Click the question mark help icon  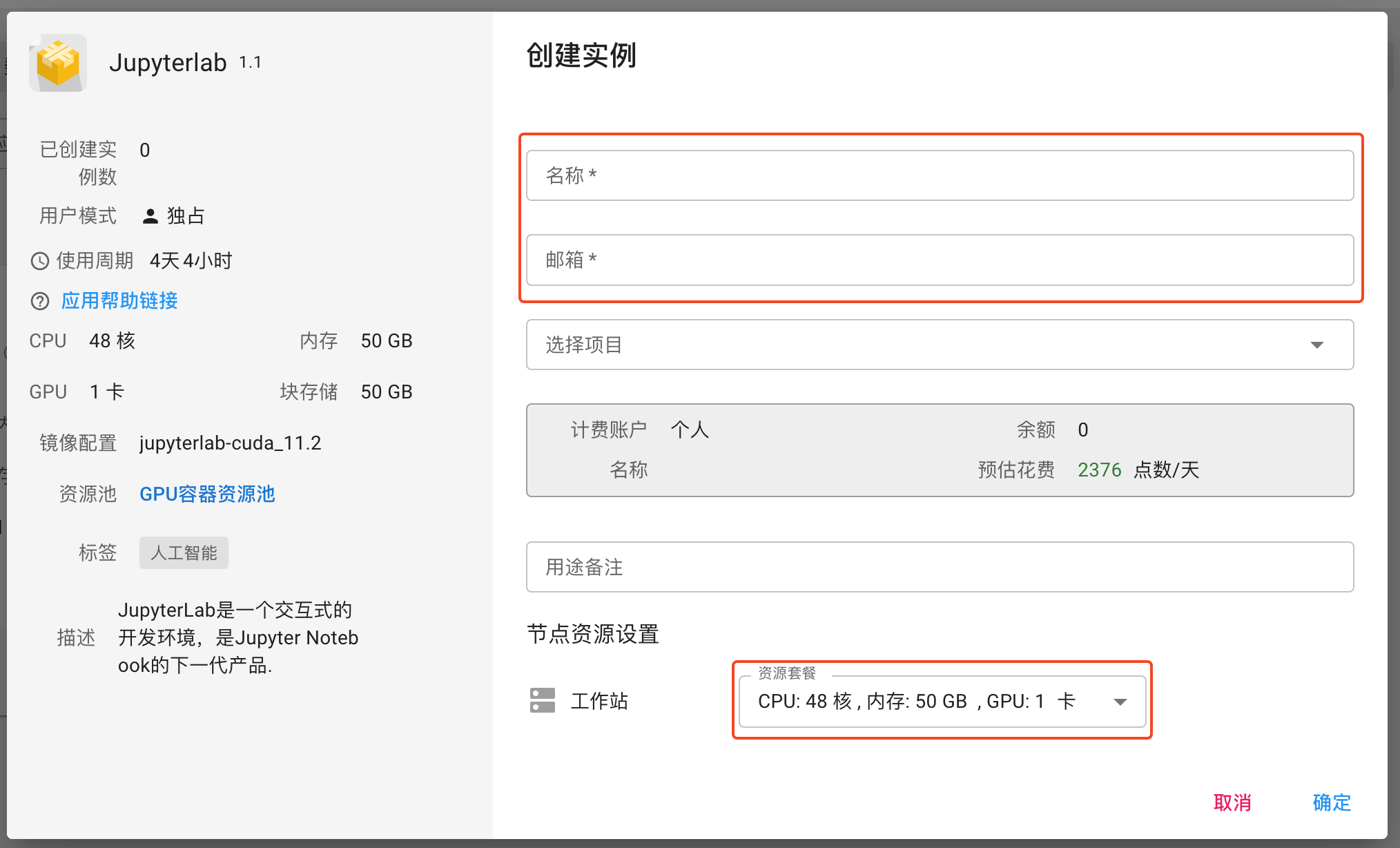40,301
